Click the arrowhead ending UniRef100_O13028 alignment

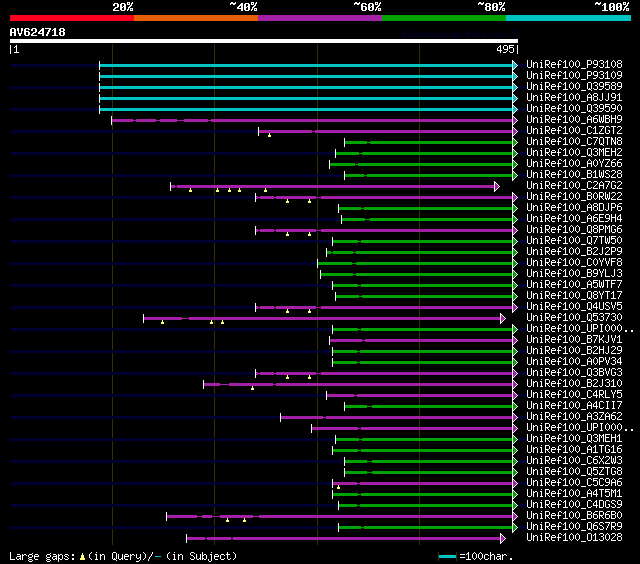503,539
